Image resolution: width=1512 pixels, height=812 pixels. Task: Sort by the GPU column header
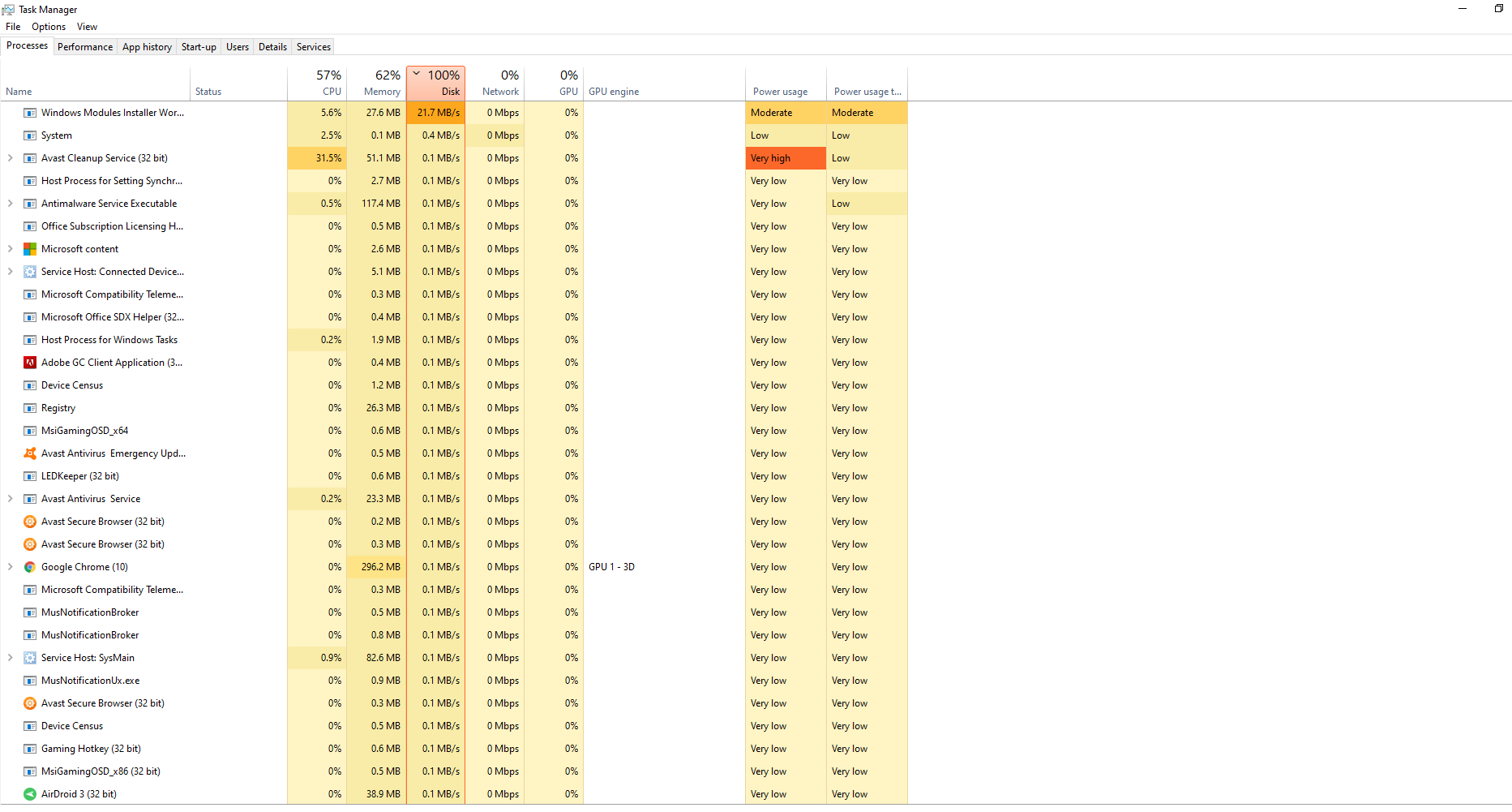tap(554, 84)
